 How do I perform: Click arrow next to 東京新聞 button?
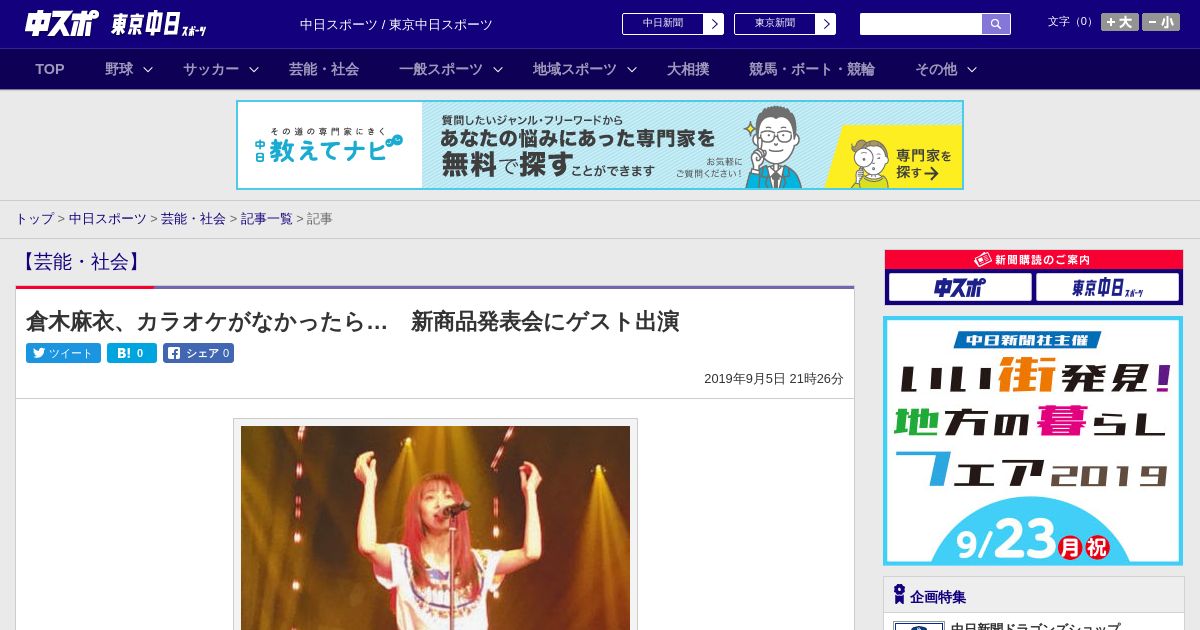tap(826, 24)
